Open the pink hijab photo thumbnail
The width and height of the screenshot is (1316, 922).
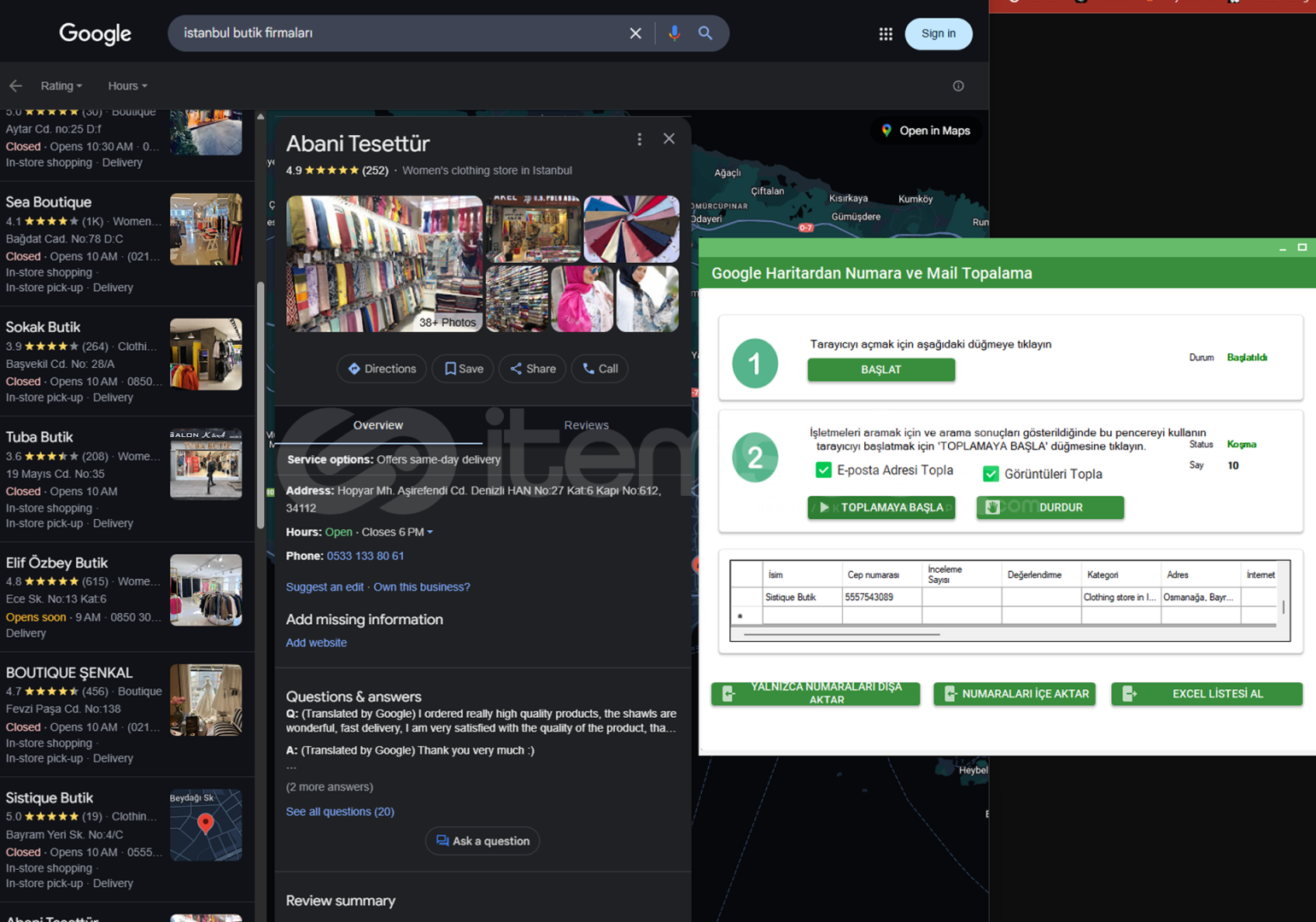pyautogui.click(x=582, y=299)
